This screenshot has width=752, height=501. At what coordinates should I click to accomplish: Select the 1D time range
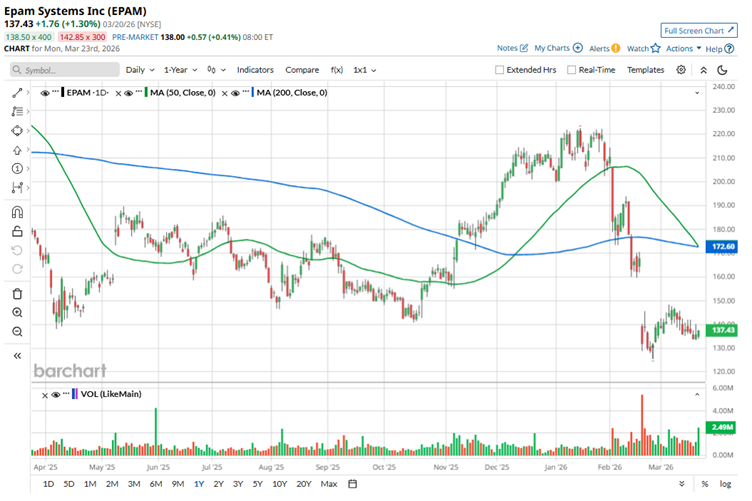pos(48,484)
